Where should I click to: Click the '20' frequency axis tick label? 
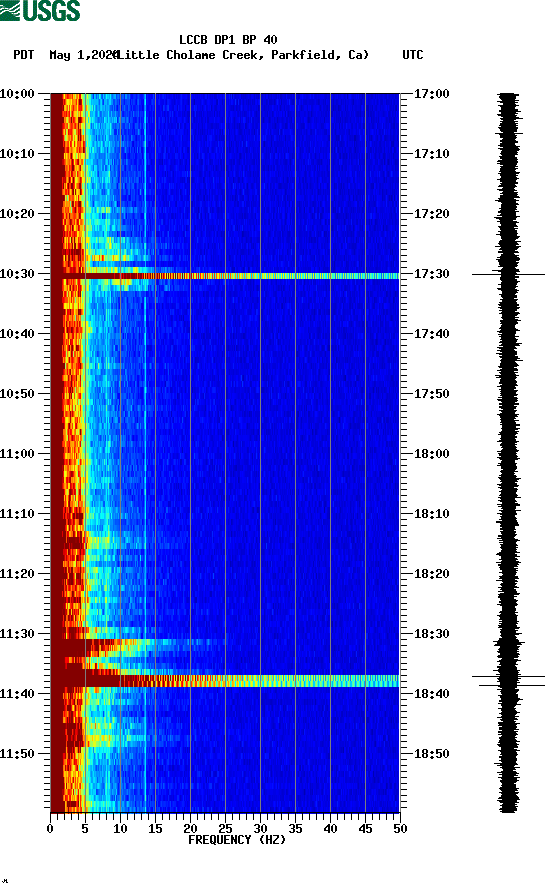point(190,829)
